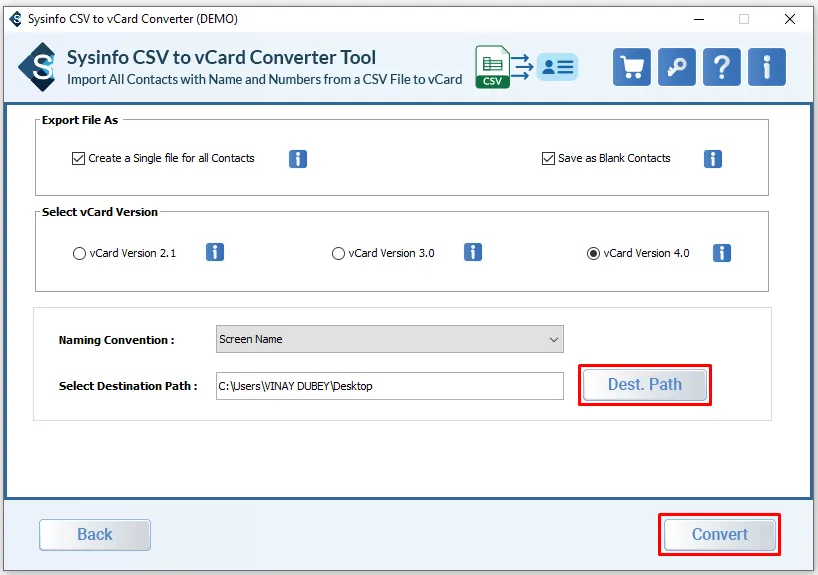Show info for vCard Version 3.0
818x575 pixels.
click(473, 253)
